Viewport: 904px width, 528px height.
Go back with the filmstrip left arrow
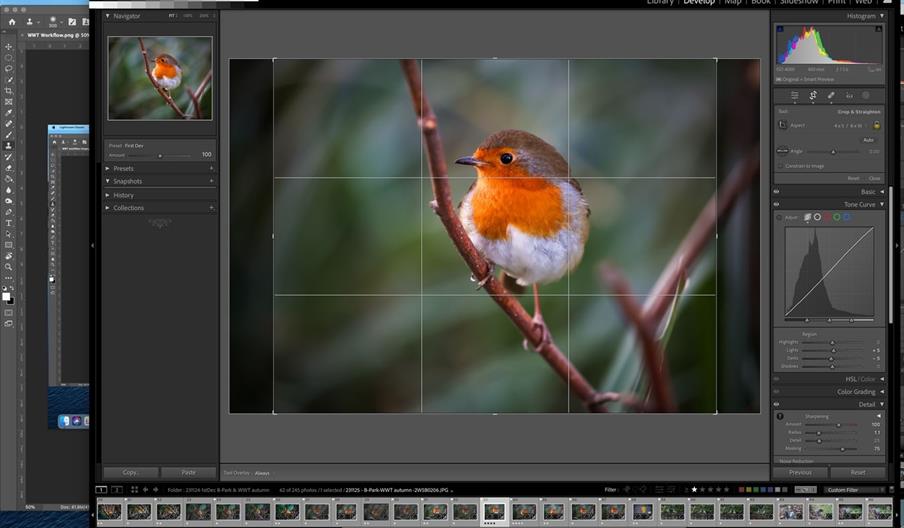click(145, 489)
